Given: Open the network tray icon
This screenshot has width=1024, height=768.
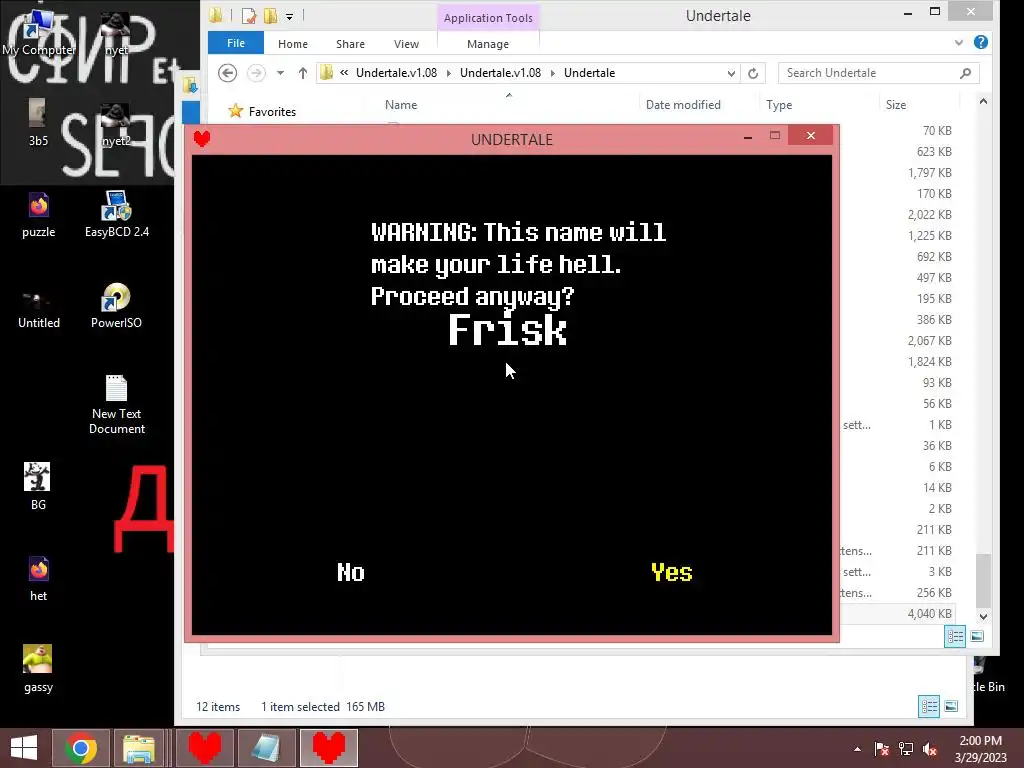Looking at the screenshot, I should point(906,749).
